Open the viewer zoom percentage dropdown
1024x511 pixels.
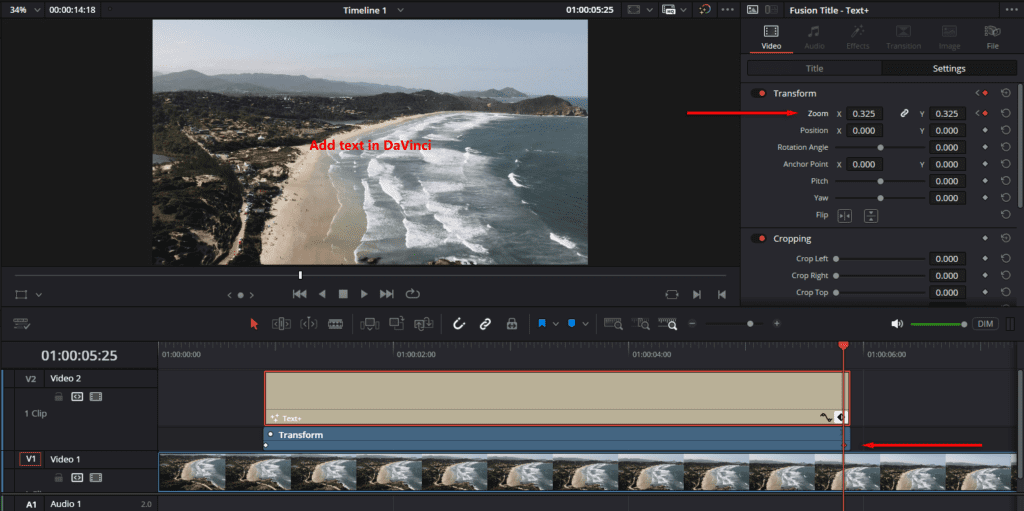click(38, 9)
